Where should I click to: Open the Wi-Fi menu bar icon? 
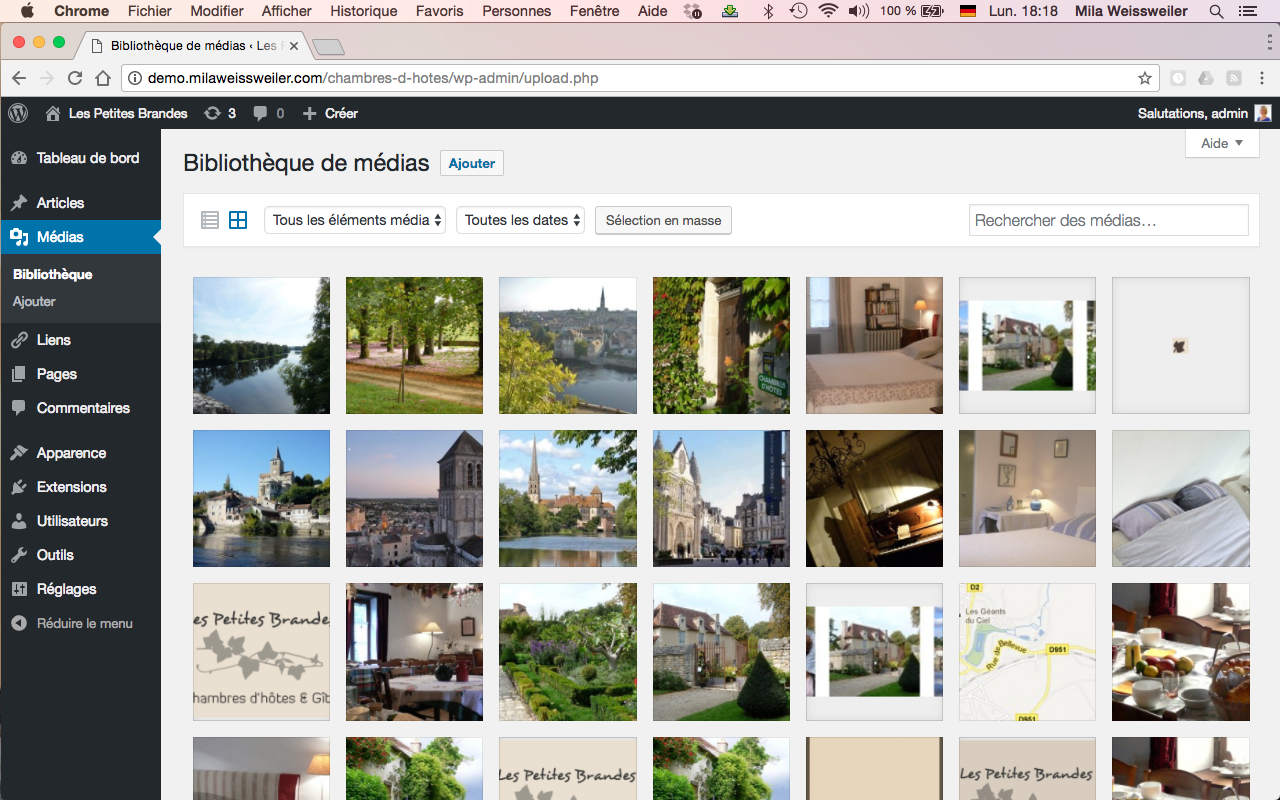tap(827, 11)
